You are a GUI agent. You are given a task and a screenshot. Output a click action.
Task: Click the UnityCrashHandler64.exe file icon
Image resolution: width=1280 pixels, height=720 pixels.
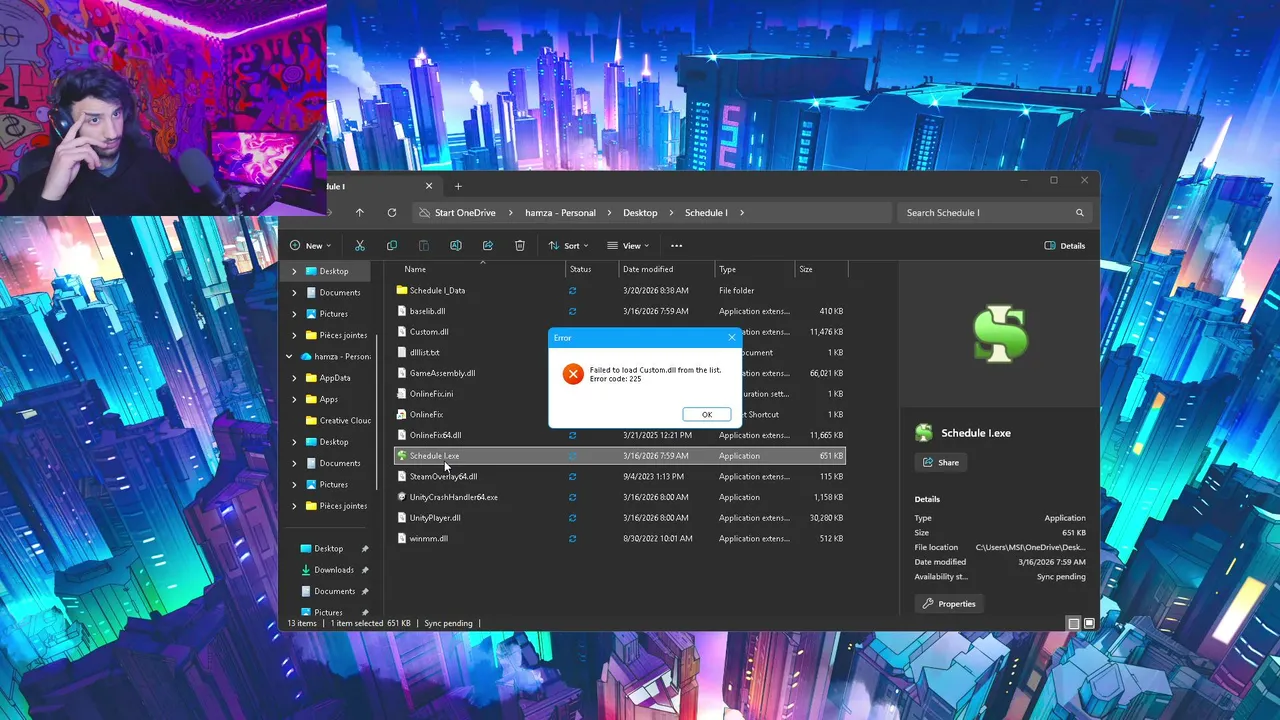point(402,497)
